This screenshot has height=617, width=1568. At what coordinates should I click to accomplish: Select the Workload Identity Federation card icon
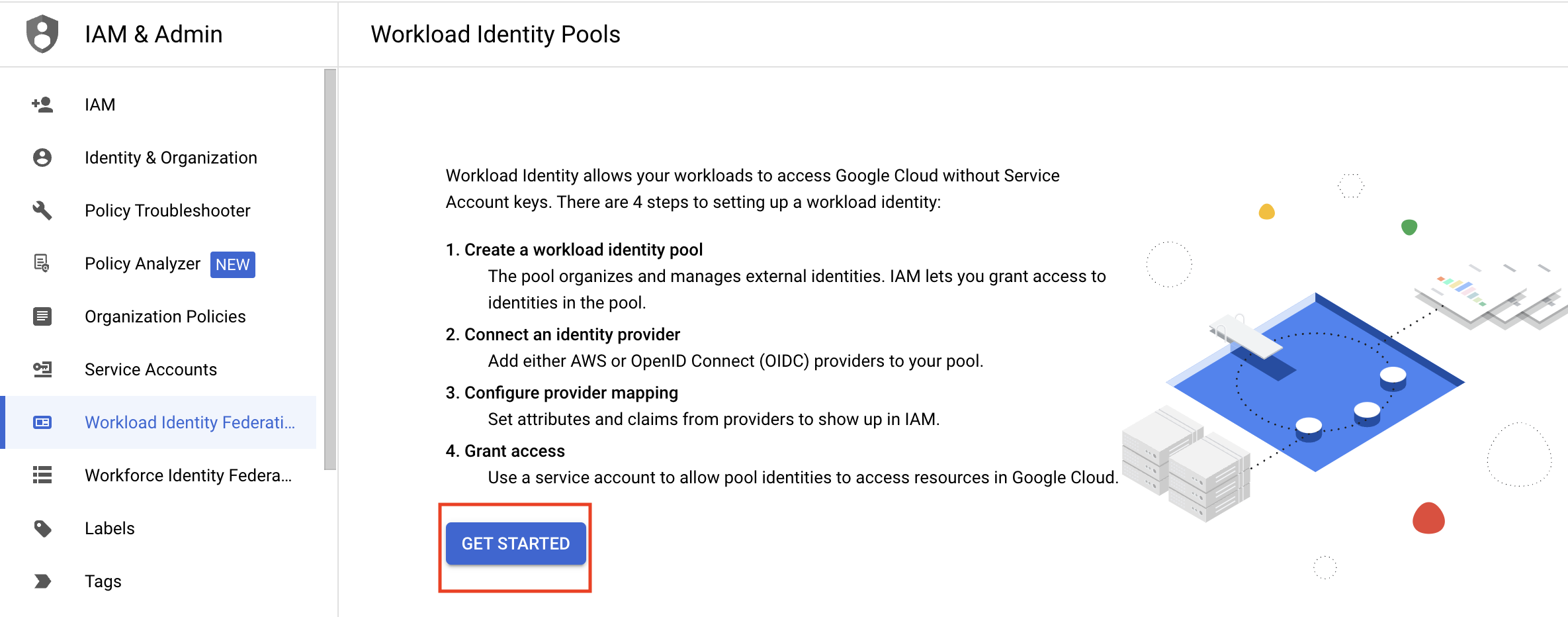click(42, 422)
